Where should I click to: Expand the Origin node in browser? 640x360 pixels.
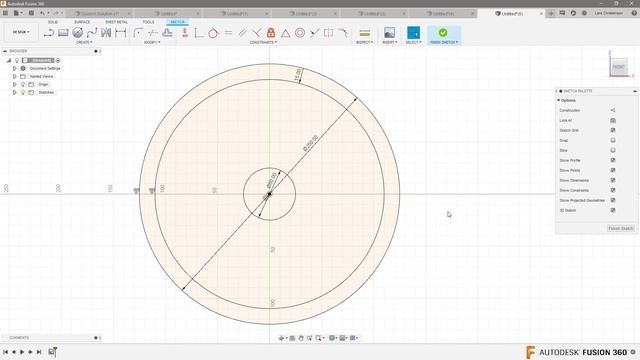[15, 84]
